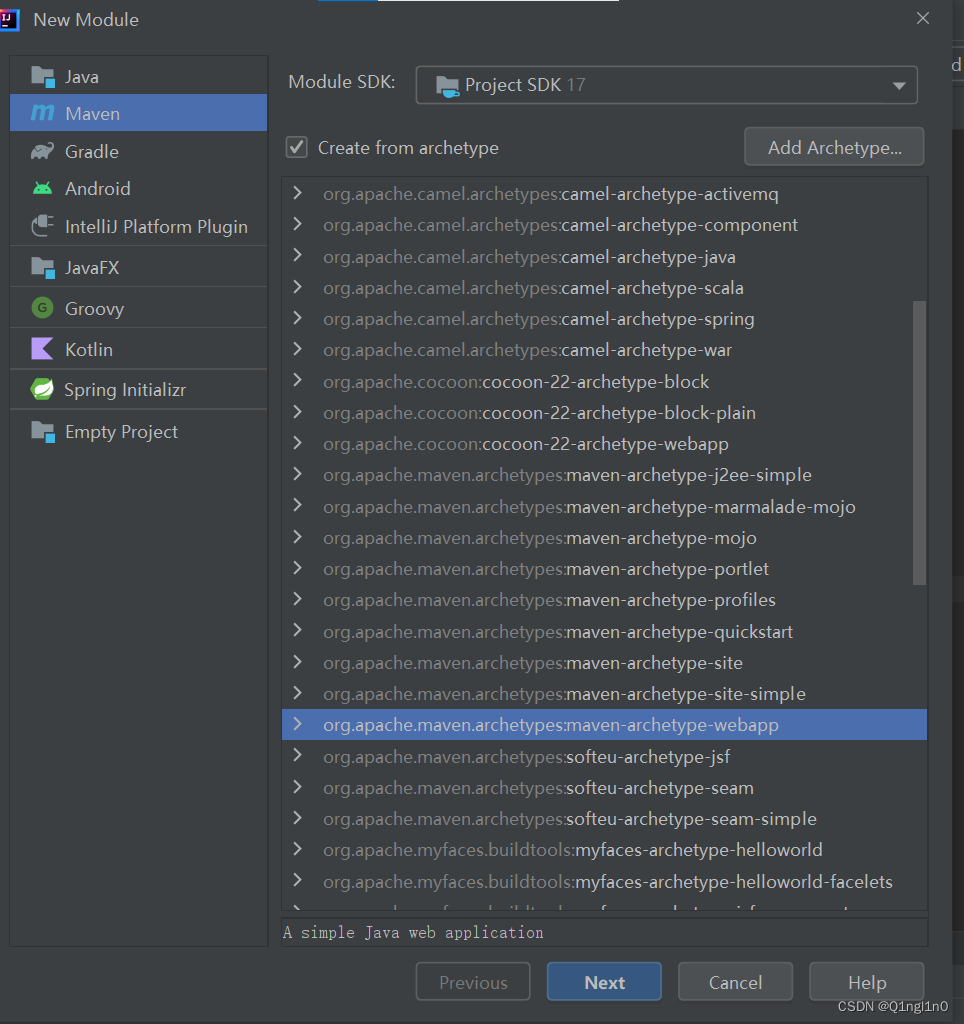
Task: Expand maven-archetype-quickstart entry
Action: [x=298, y=630]
